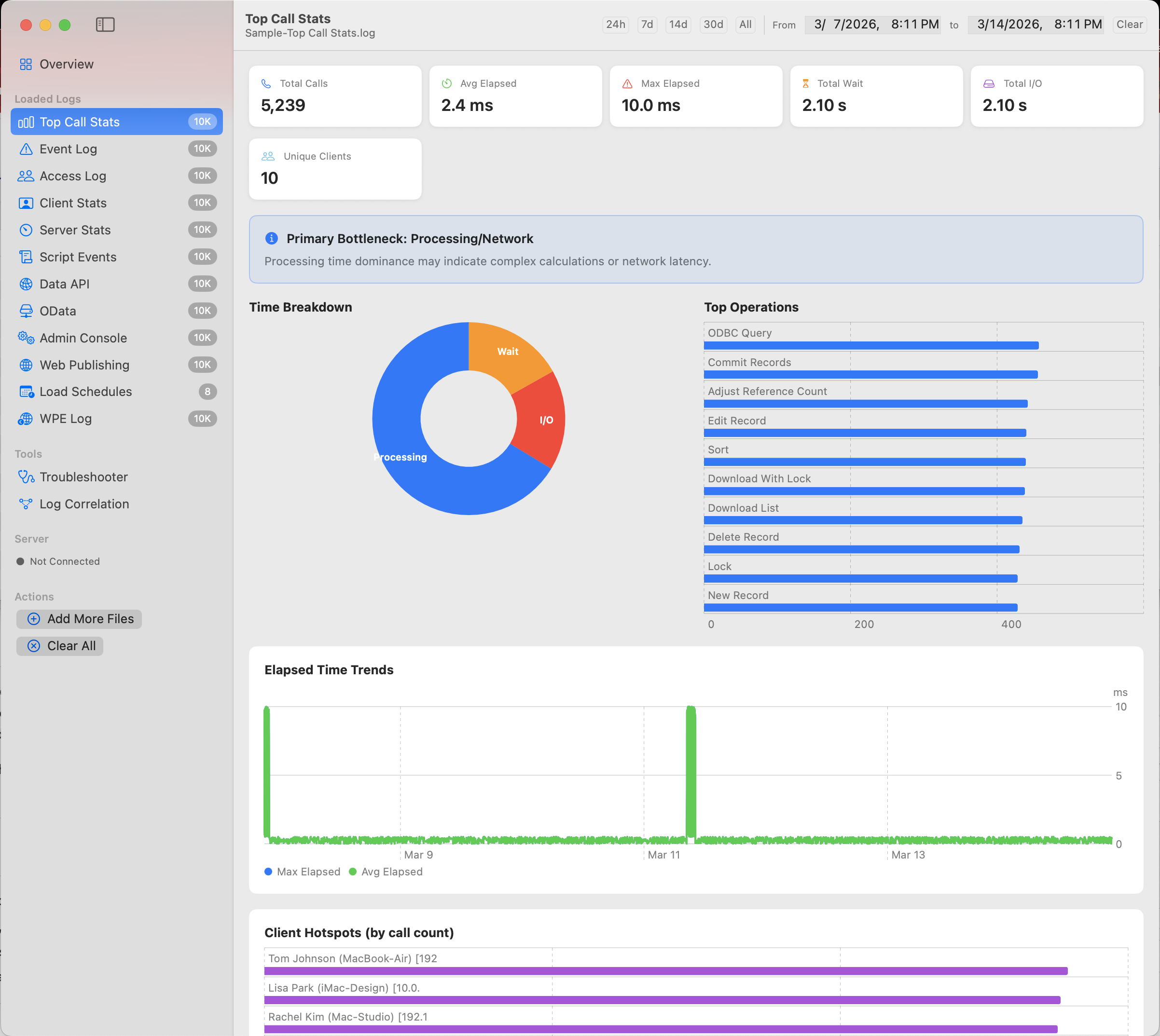Select the Script Events icon
1160x1036 pixels.
click(x=26, y=257)
